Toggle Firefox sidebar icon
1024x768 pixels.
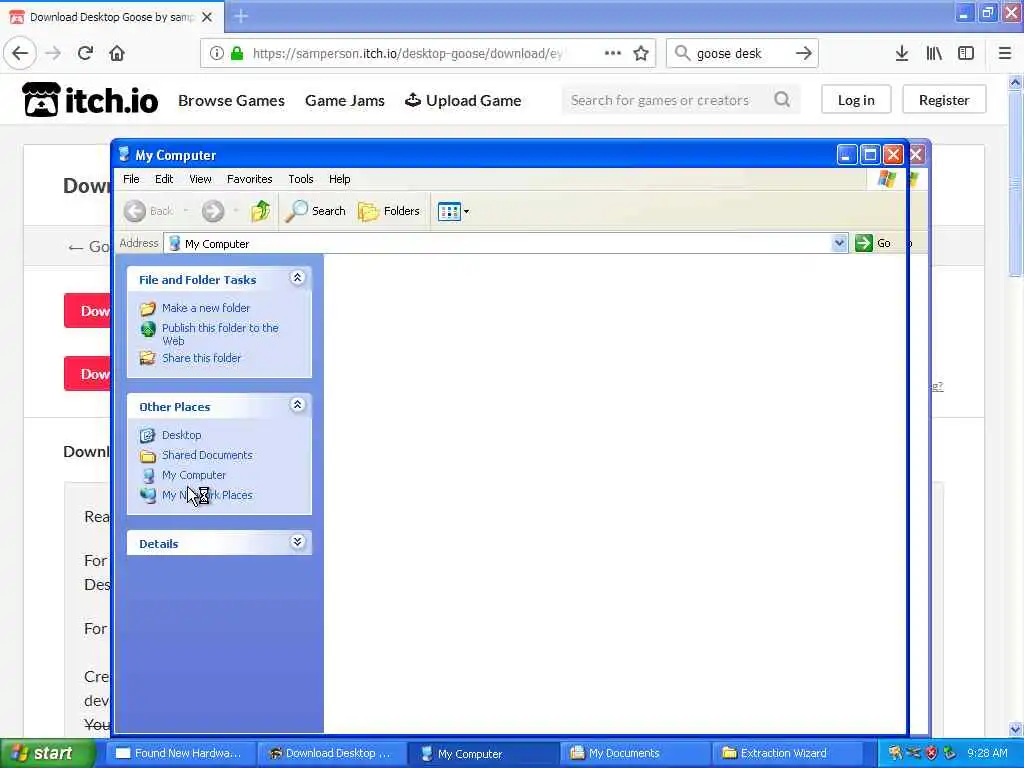coord(966,53)
